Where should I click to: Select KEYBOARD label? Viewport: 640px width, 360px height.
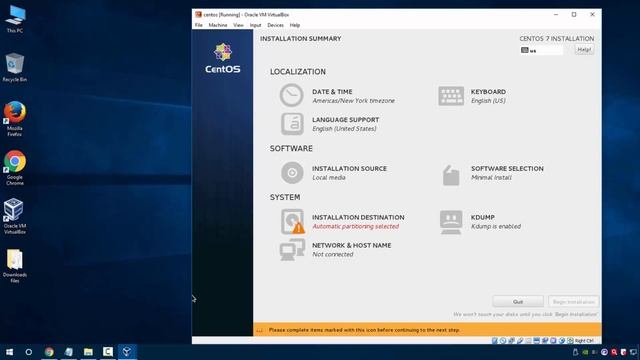488,92
